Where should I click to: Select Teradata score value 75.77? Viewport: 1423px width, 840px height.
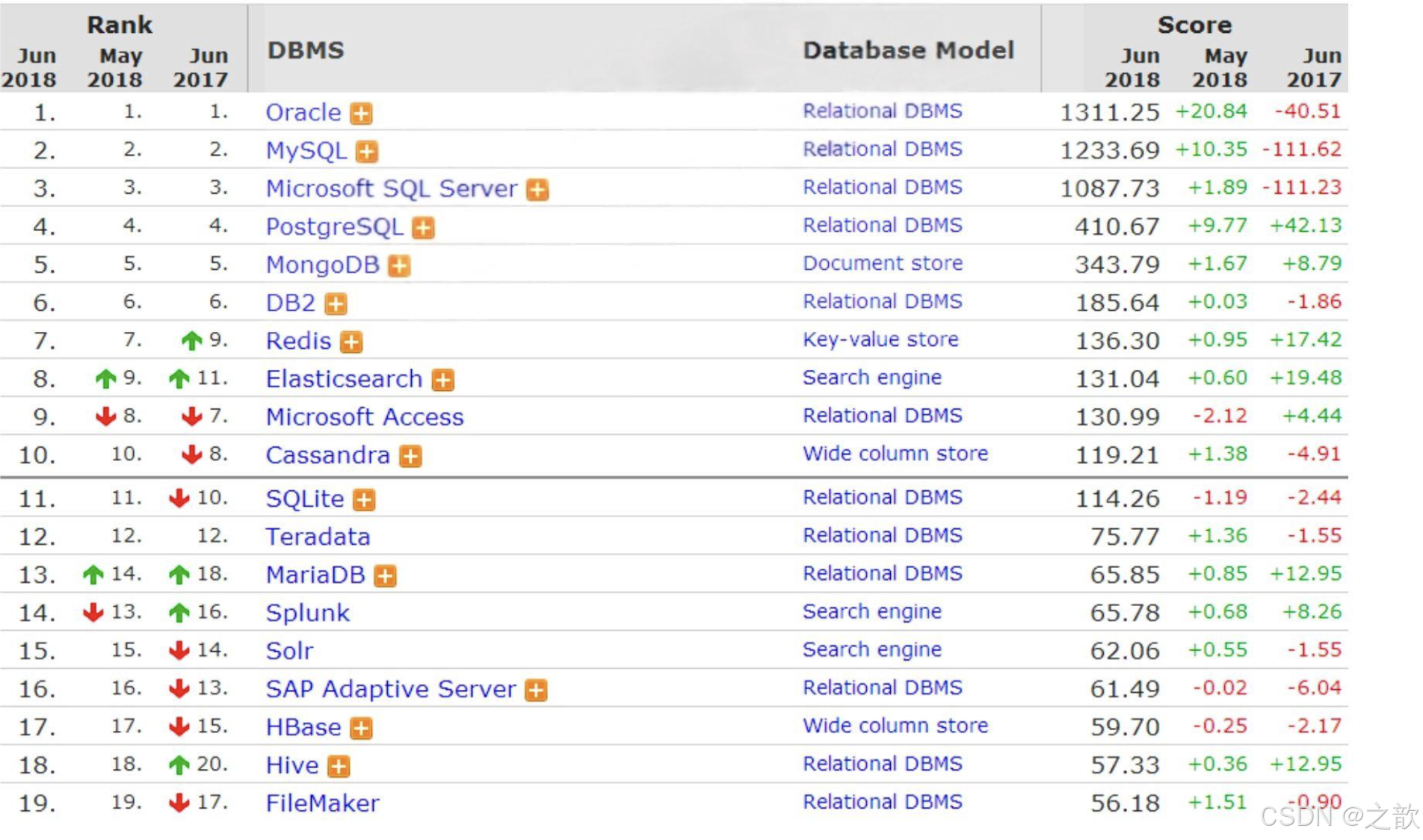pos(1125,537)
